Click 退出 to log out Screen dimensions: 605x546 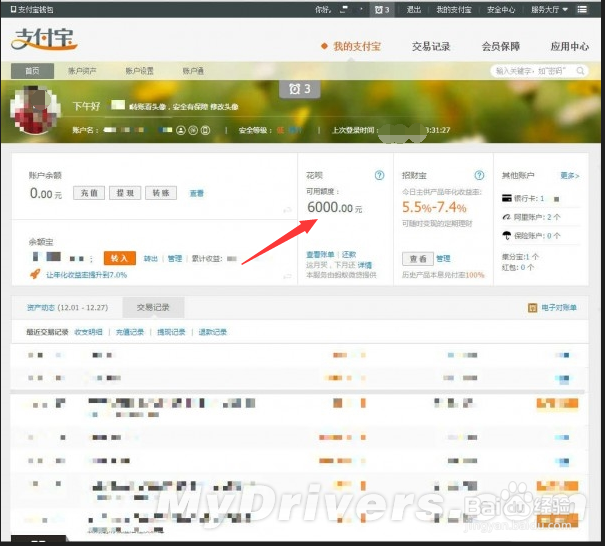[414, 10]
